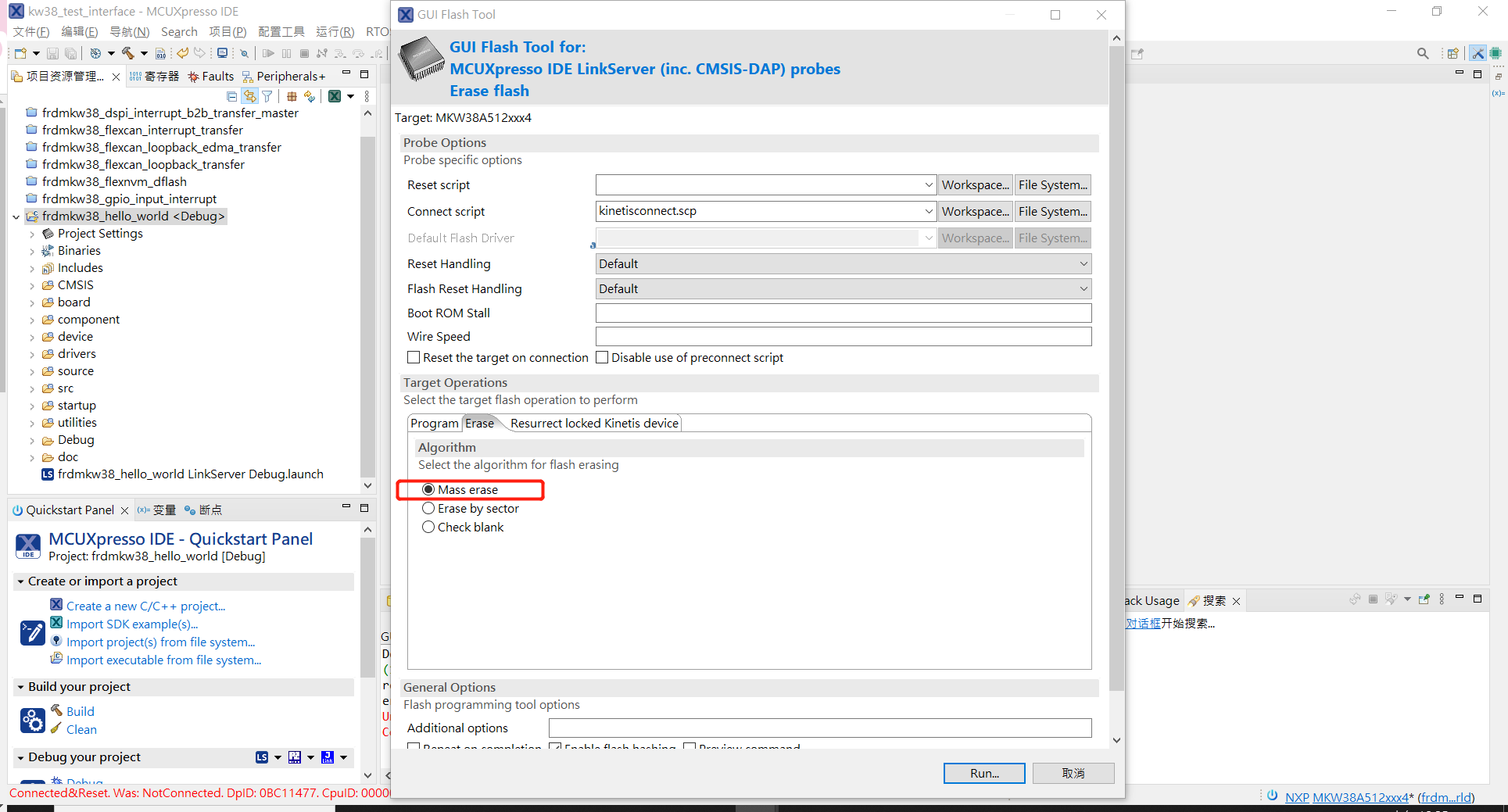
Task: Select the Build hammer tool in the toolbar
Action: pos(127,53)
